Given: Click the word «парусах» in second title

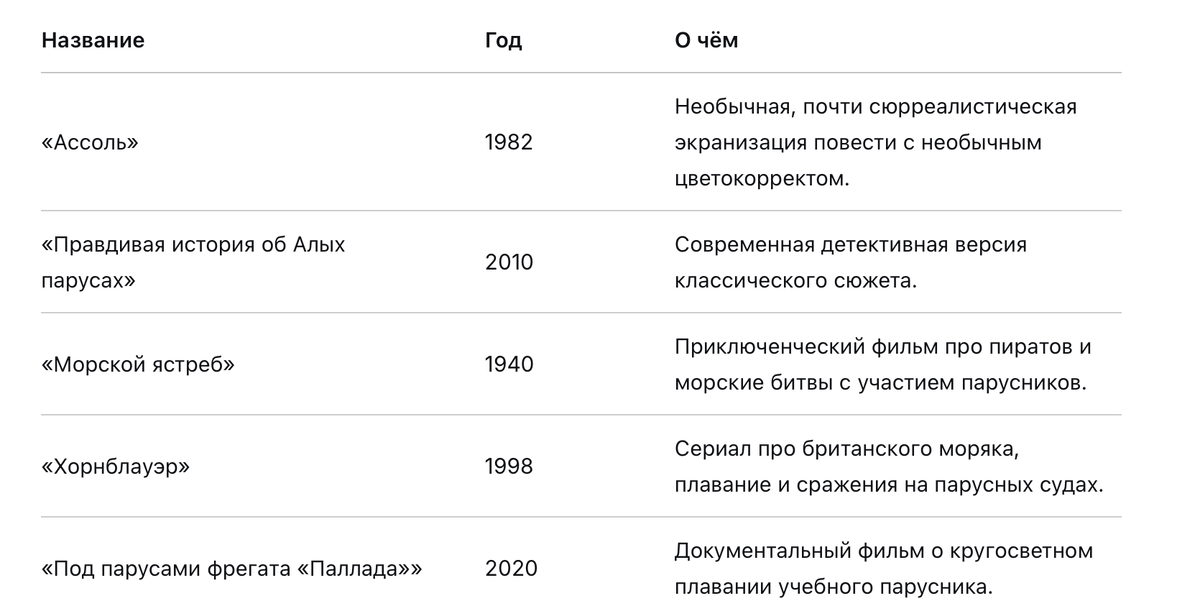Looking at the screenshot, I should tap(88, 281).
